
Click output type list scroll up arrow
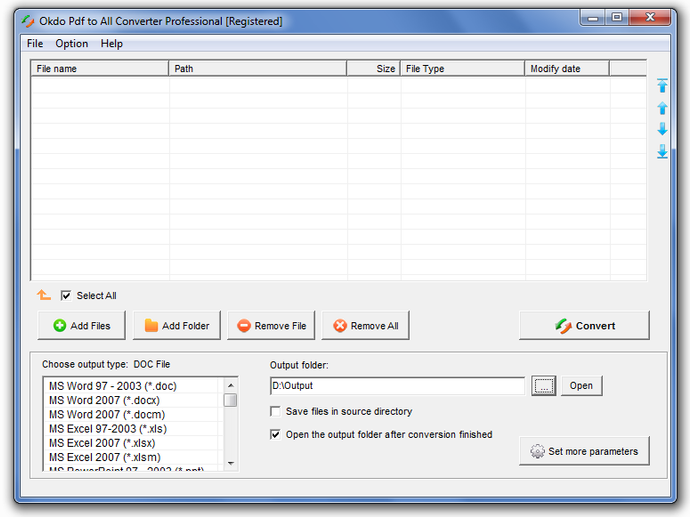pos(231,385)
